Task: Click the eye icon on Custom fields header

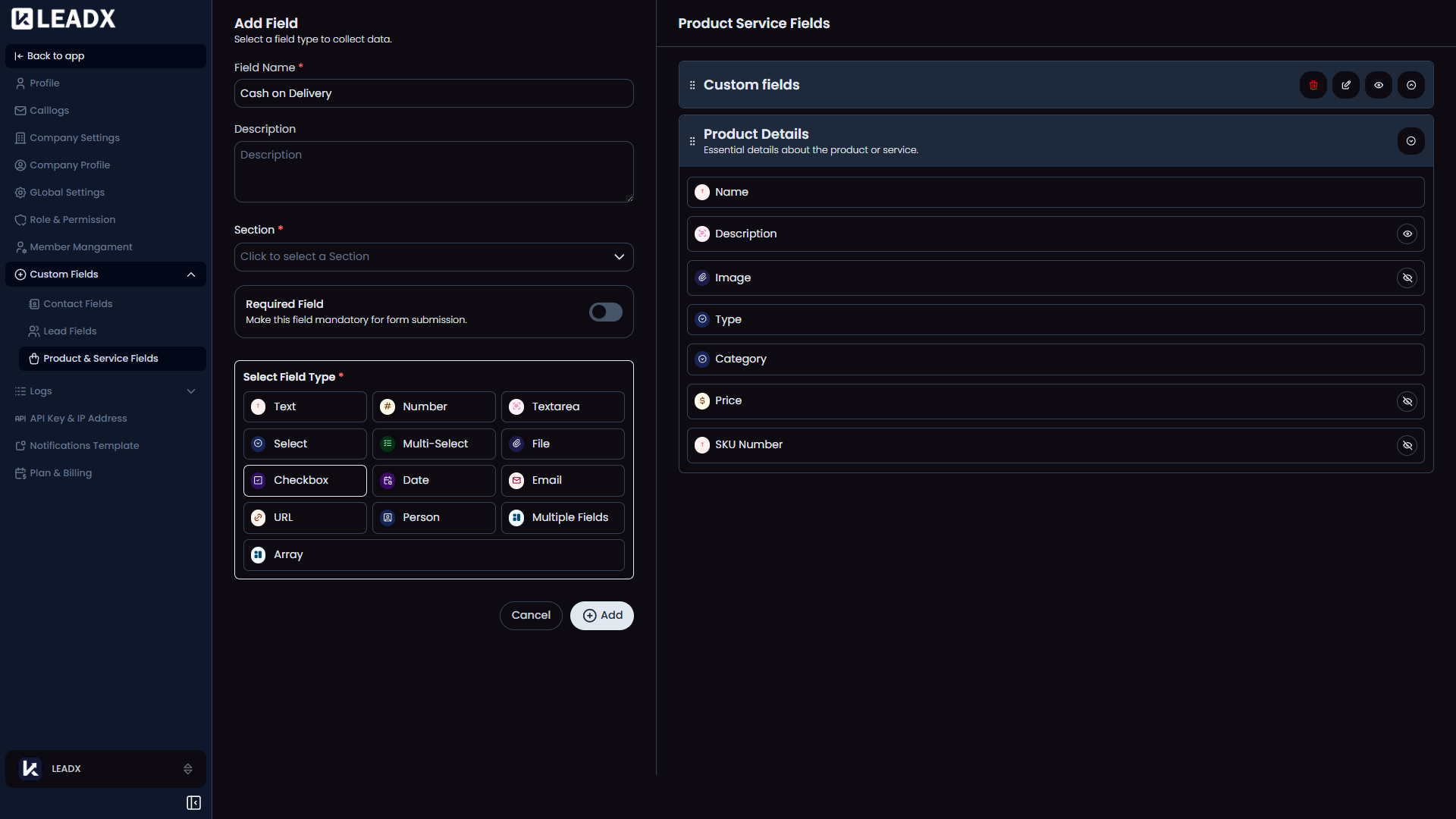Action: pyautogui.click(x=1378, y=85)
